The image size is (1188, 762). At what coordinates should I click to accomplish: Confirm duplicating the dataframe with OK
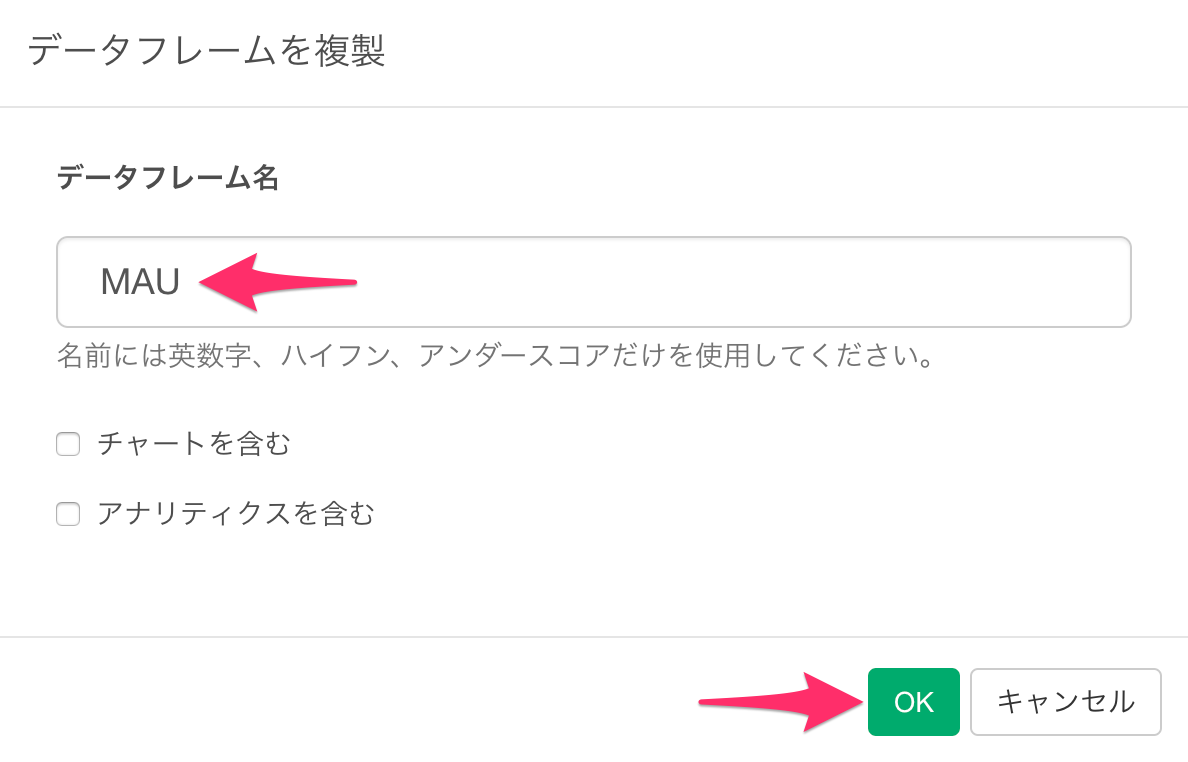pyautogui.click(x=913, y=701)
